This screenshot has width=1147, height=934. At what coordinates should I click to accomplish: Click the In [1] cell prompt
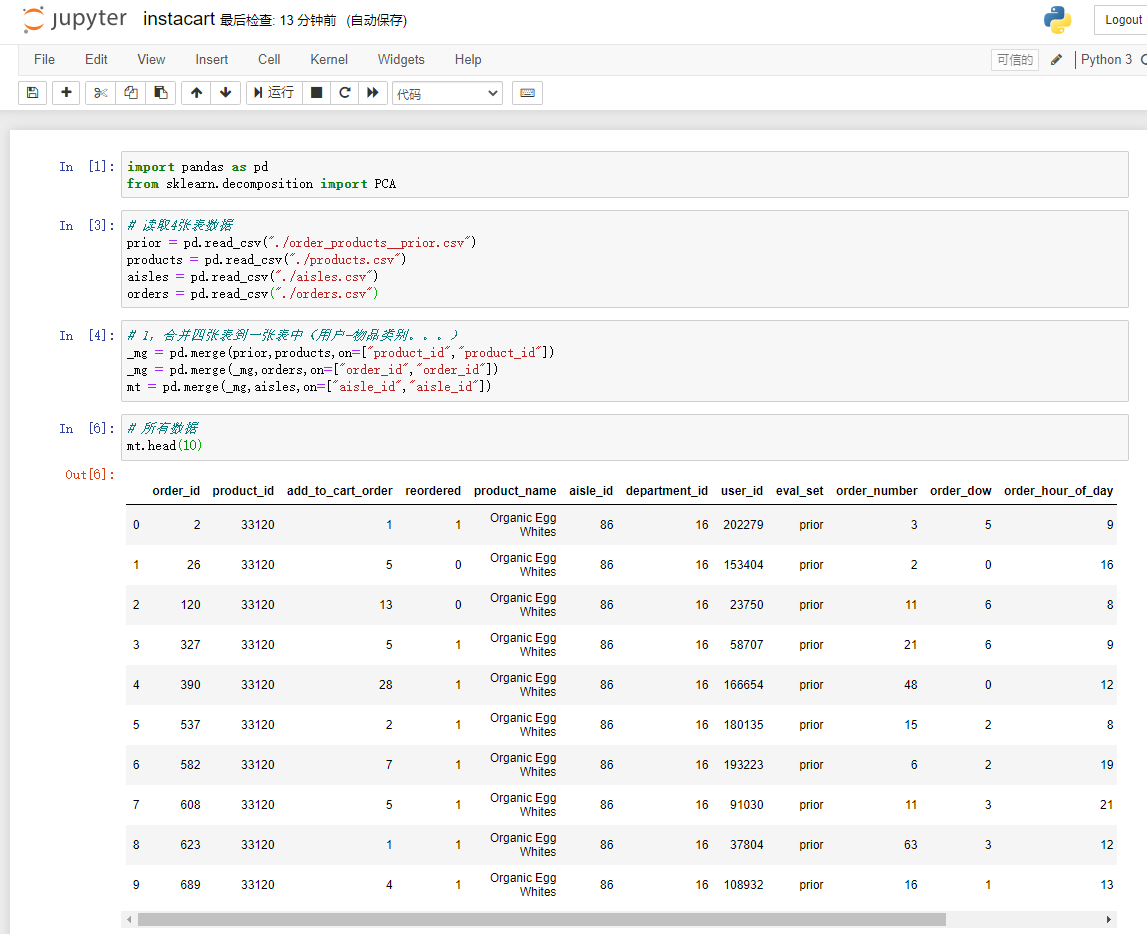pos(86,167)
